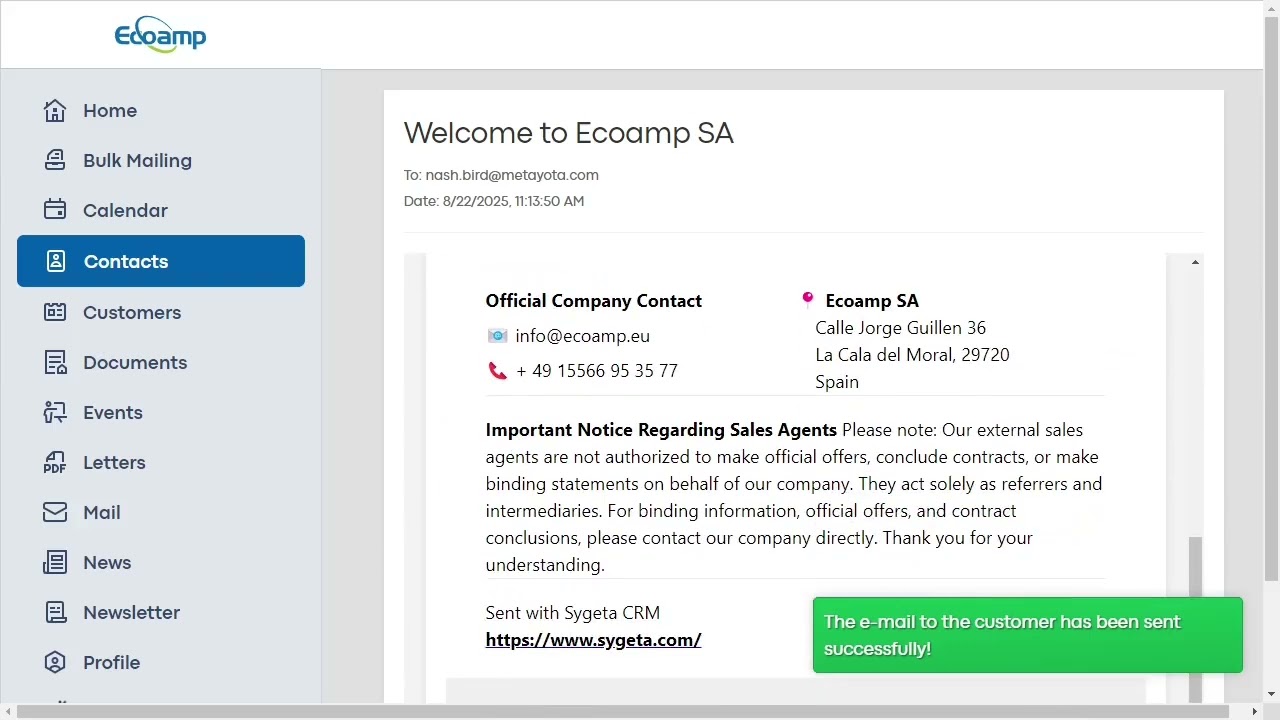Screen dimensions: 1280x720
Task: Click the Profile shield icon
Action: pyautogui.click(x=55, y=662)
